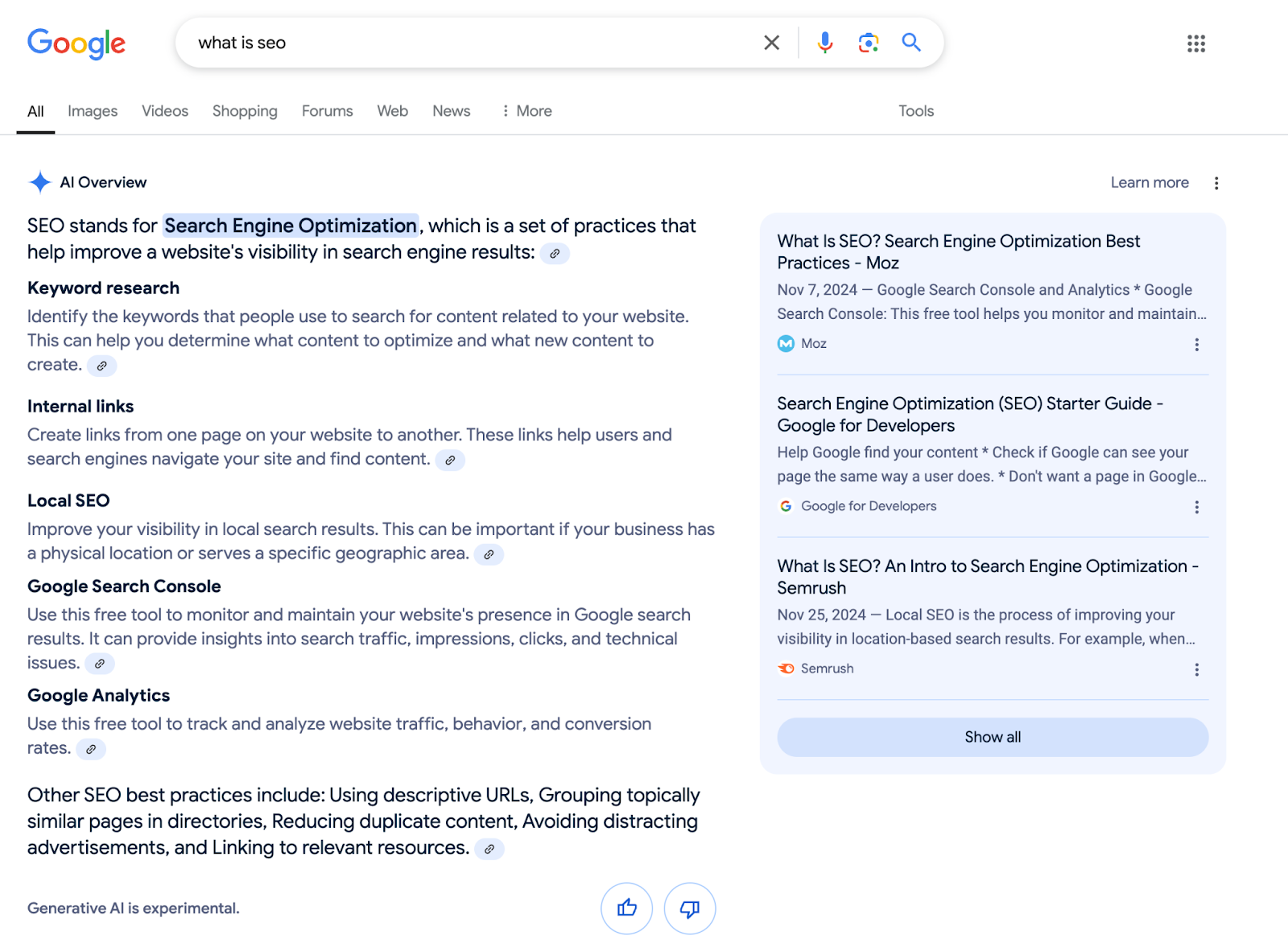Open the Learn more link
Image resolution: width=1288 pixels, height=952 pixels.
pos(1149,183)
